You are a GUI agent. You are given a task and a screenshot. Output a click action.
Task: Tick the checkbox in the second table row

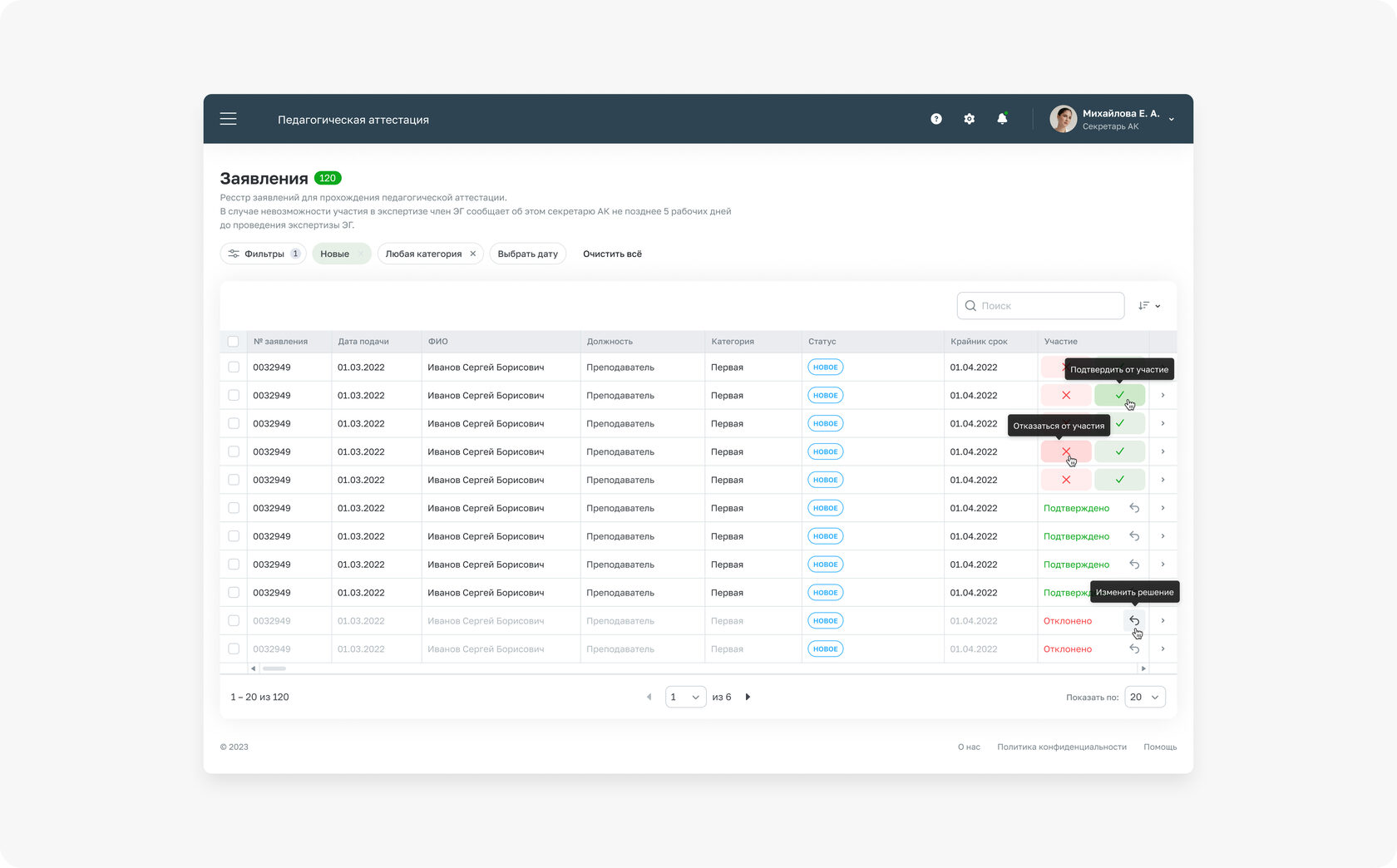tap(233, 396)
